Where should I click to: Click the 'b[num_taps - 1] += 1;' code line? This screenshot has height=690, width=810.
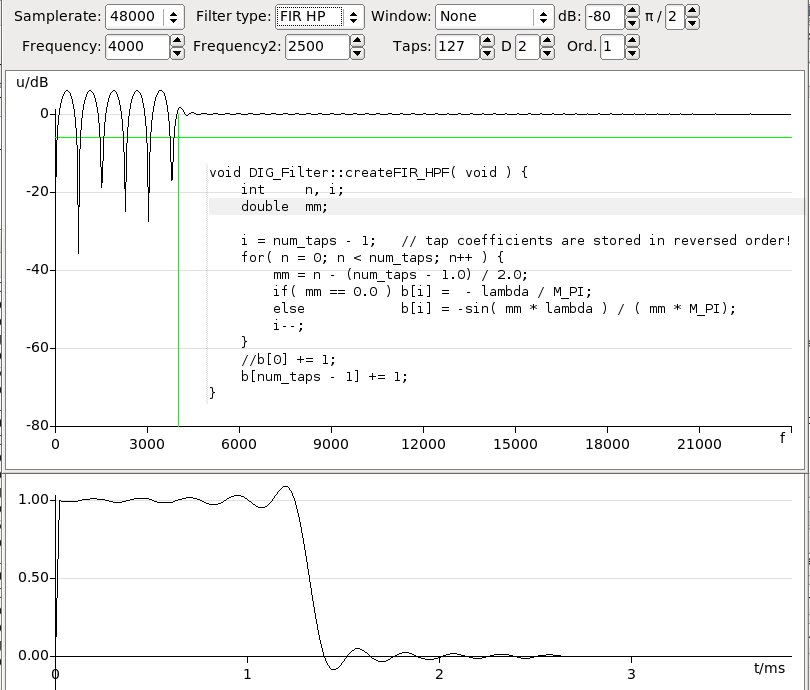[324, 377]
